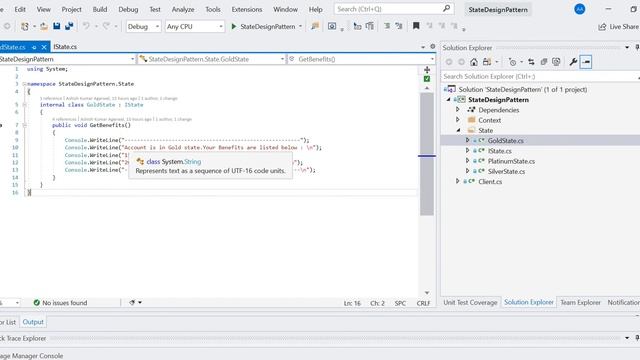
Task: Collapse the GetBenefits method outline on line 7
Action: click(x=24, y=125)
